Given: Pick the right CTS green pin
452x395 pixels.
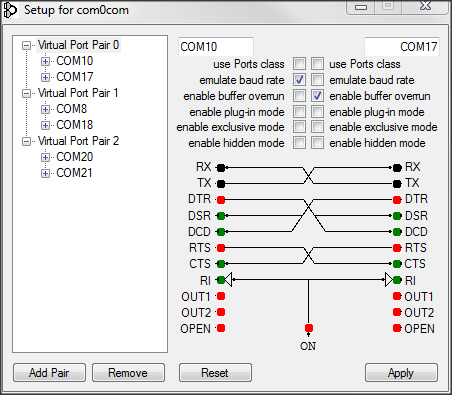Looking at the screenshot, I should coord(397,264).
